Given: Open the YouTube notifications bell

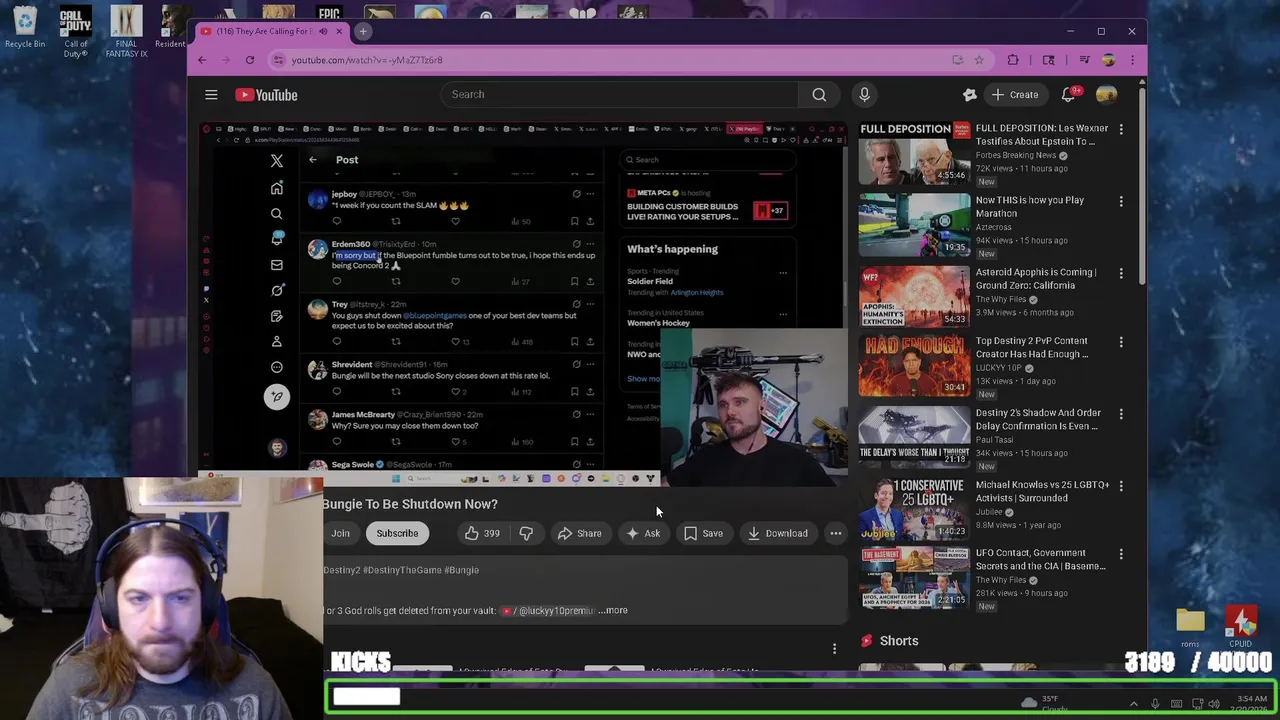Looking at the screenshot, I should click(x=1068, y=94).
